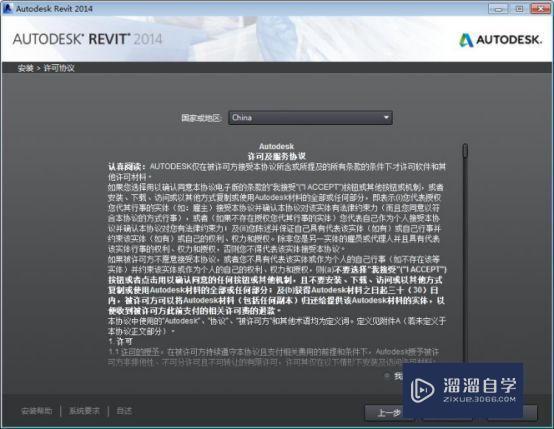Image resolution: width=554 pixels, height=429 pixels.
Task: Click the 许可及服务协议 agreement title
Action: click(x=276, y=156)
